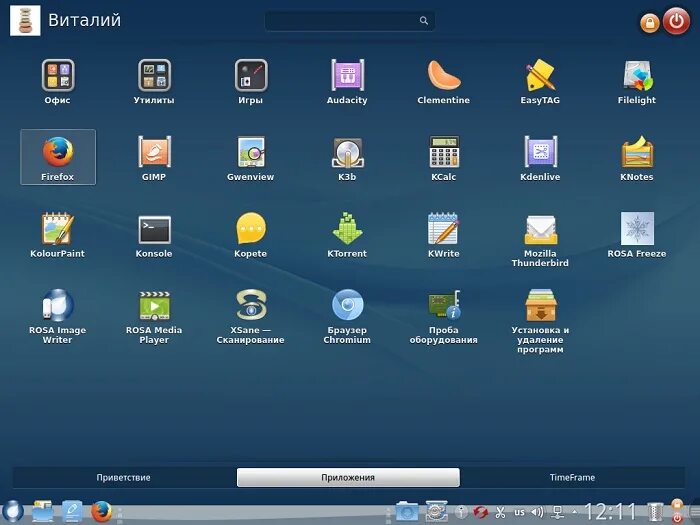700x525 pixels.
Task: Launch the KTorrent client
Action: click(347, 235)
